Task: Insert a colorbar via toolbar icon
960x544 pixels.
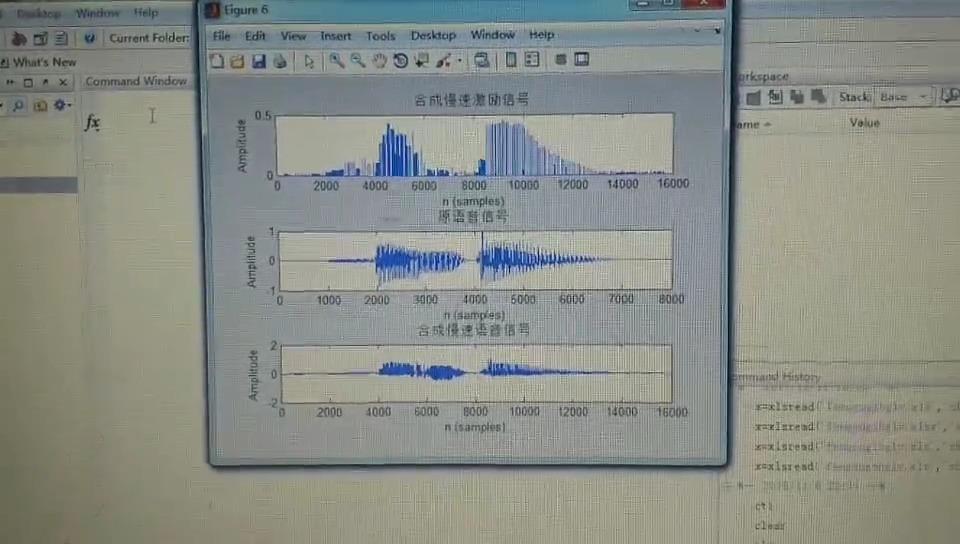Action: [x=511, y=59]
